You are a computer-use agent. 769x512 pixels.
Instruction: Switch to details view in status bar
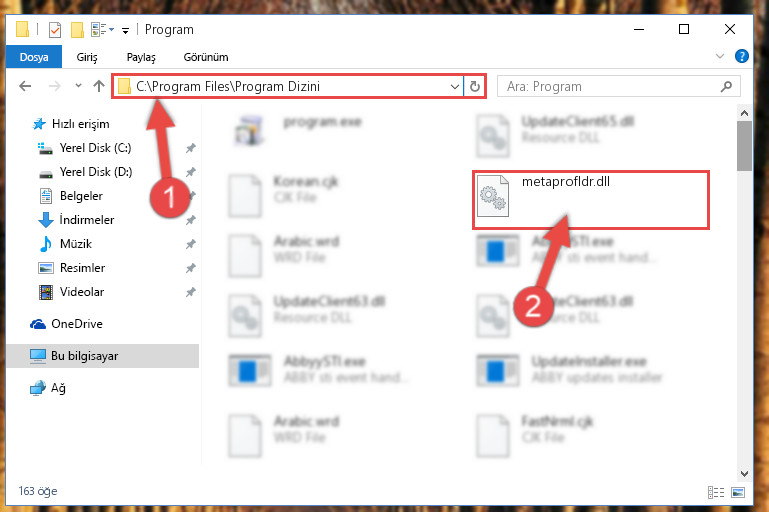tap(716, 492)
